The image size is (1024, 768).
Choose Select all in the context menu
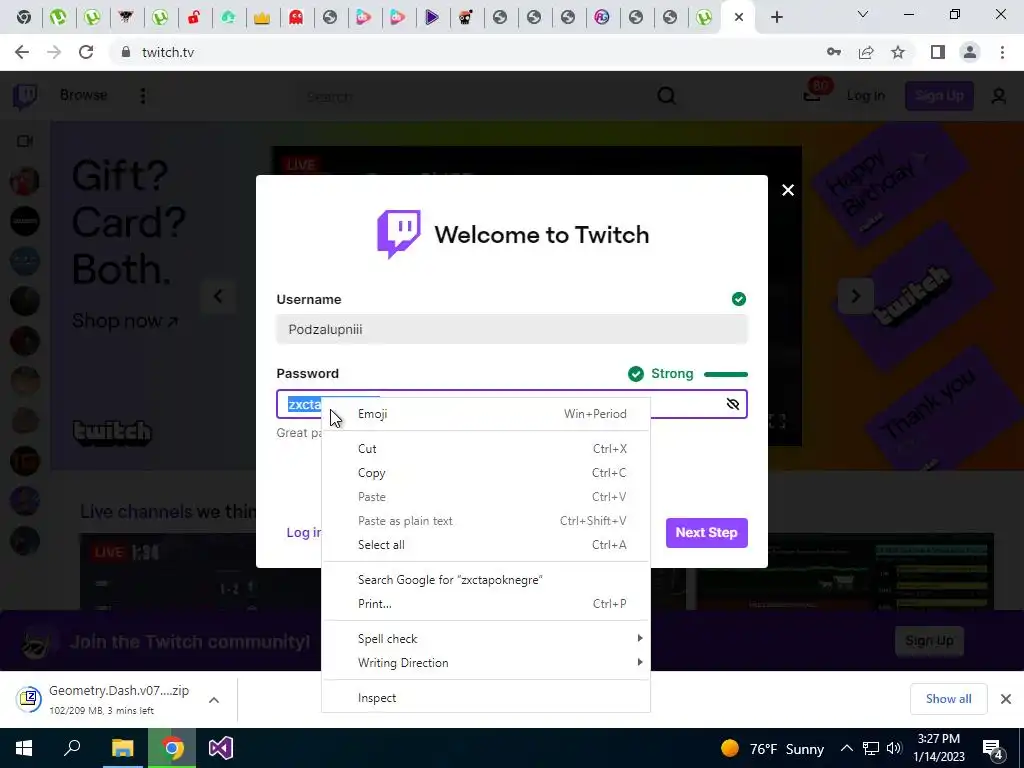click(486, 545)
